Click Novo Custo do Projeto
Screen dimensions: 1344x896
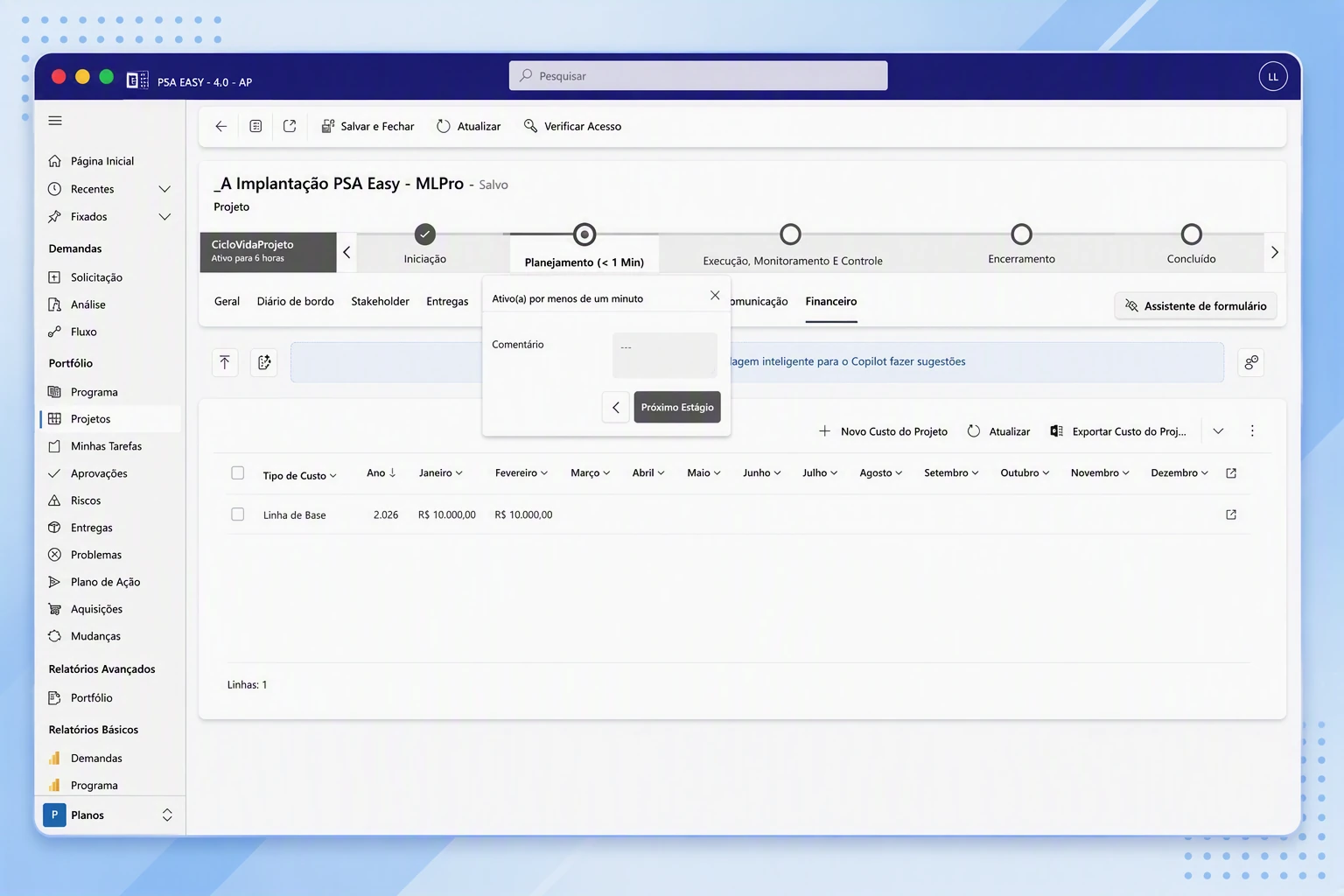point(883,431)
